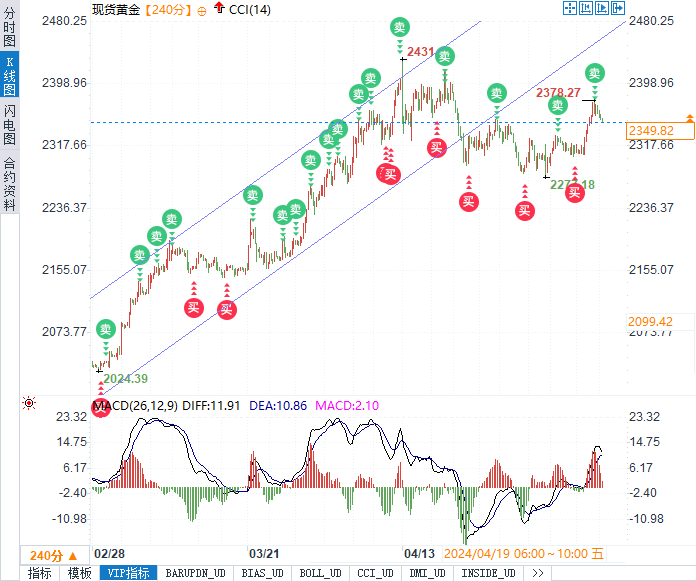Image resolution: width=696 pixels, height=581 pixels.
Task: Click the 03/21 date on the time axis
Action: point(264,554)
